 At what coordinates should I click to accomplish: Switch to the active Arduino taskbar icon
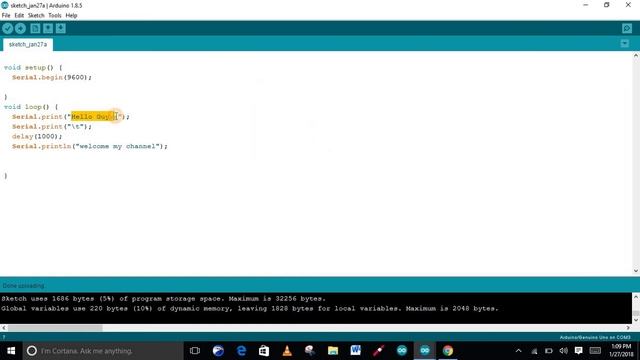coord(424,351)
